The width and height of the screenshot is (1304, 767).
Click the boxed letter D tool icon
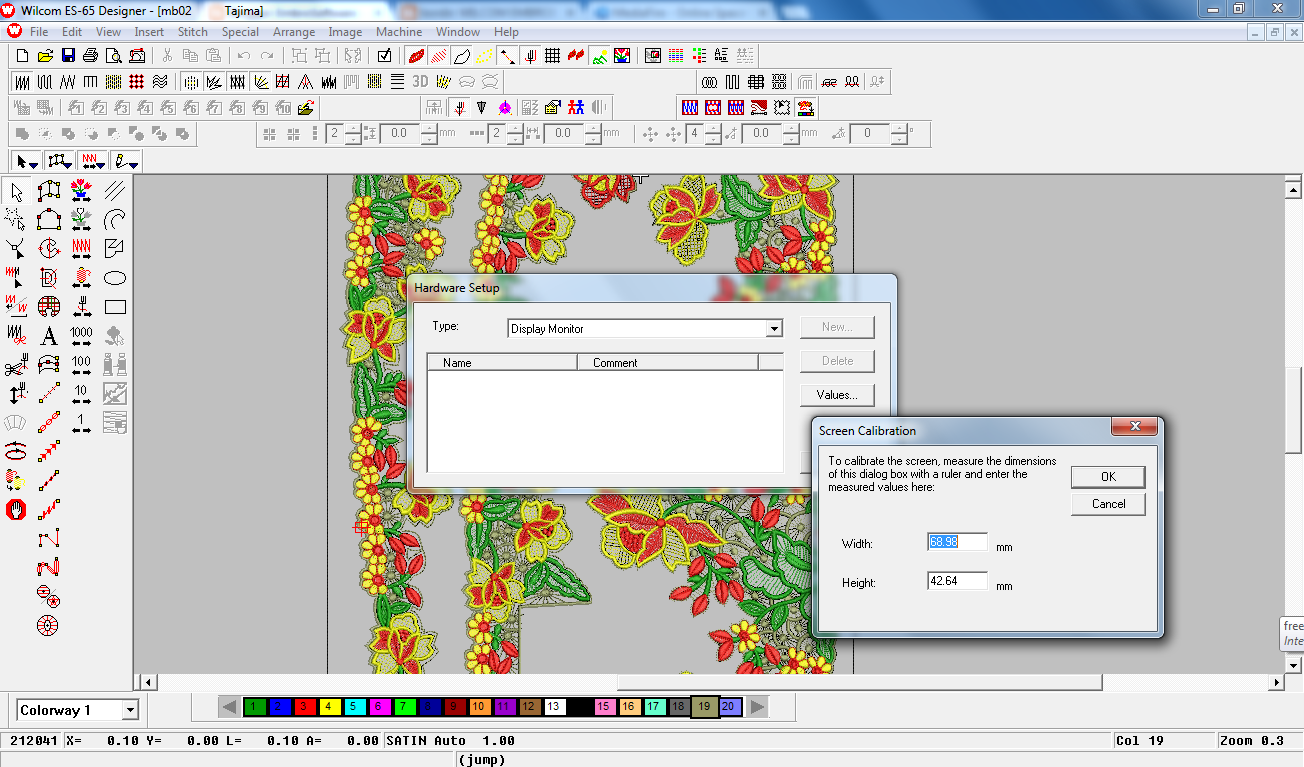[x=49, y=278]
